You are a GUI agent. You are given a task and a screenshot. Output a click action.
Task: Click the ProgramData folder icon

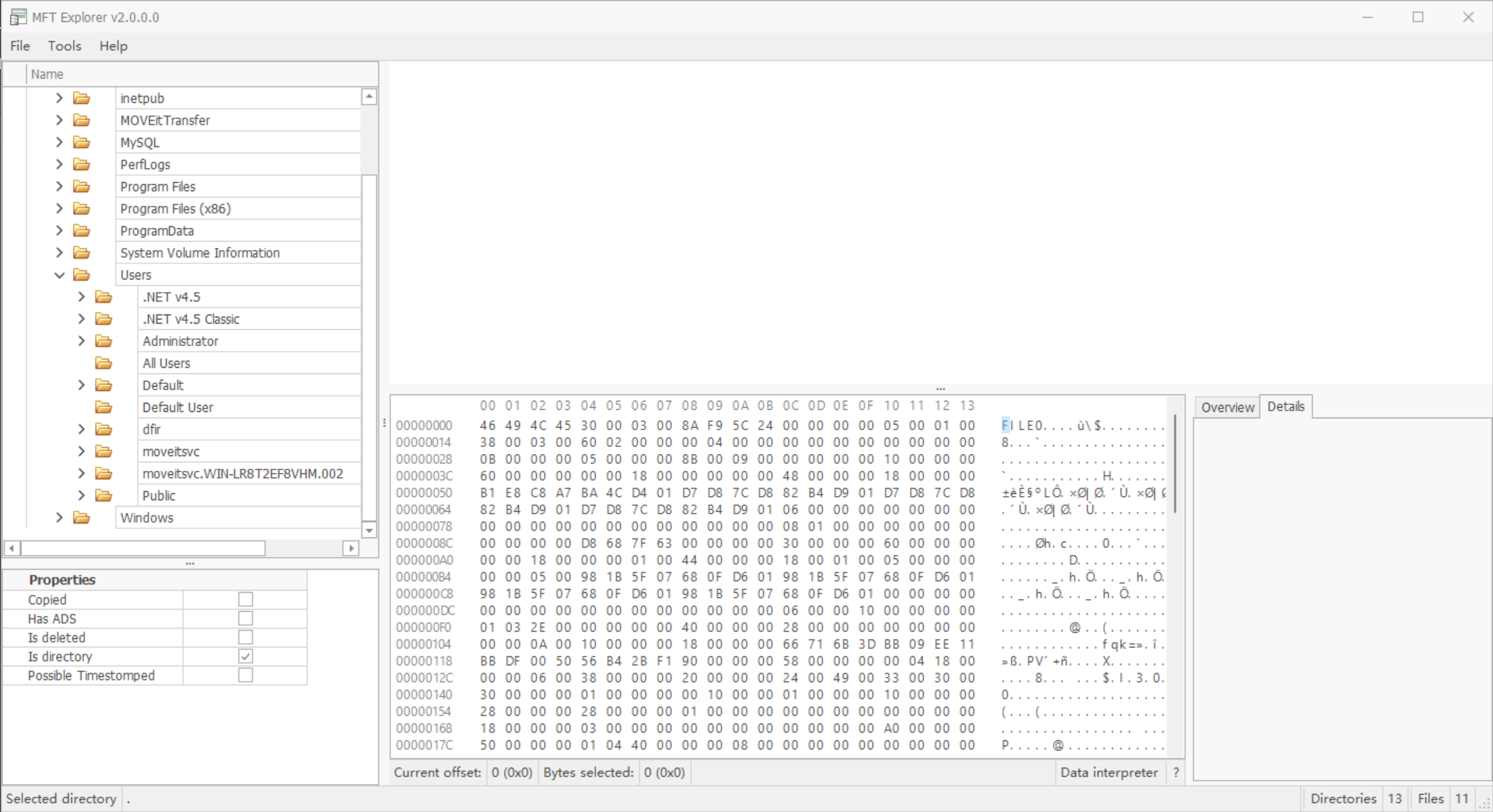(81, 230)
